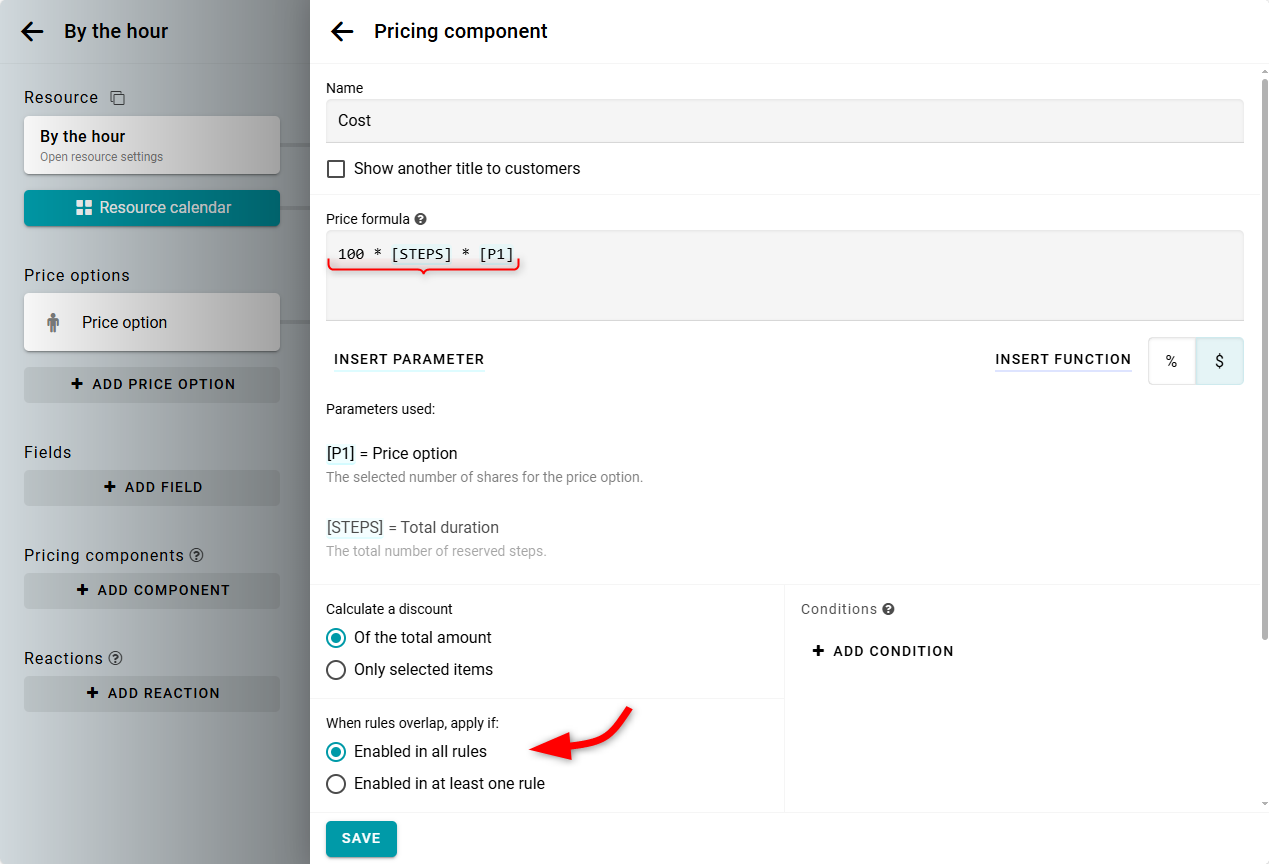Click help icon next to Reactions
The height and width of the screenshot is (864, 1269).
coord(116,658)
